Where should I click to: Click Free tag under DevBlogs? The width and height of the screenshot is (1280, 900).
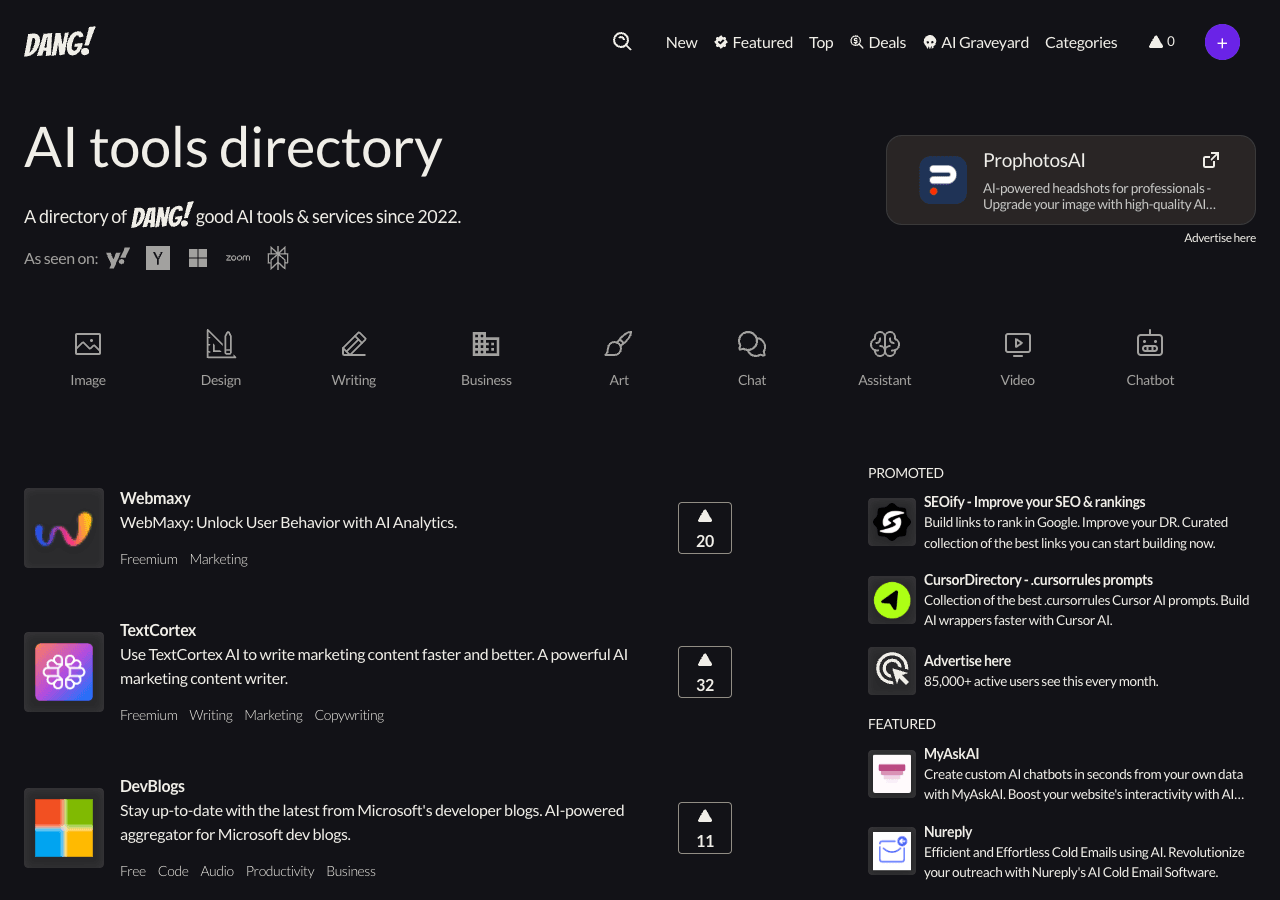tap(133, 871)
